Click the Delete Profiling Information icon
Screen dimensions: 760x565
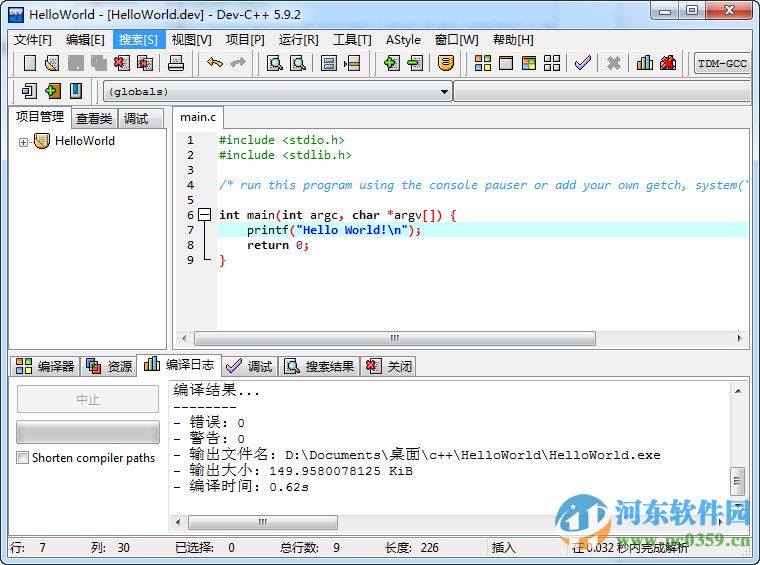click(668, 63)
